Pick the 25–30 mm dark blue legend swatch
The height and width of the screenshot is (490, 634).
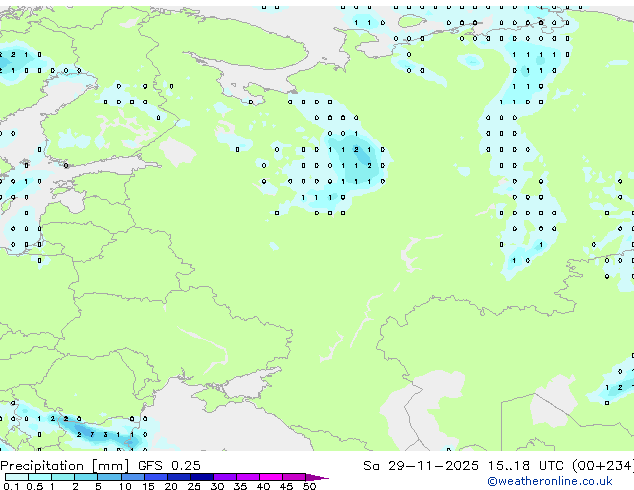click(x=202, y=477)
